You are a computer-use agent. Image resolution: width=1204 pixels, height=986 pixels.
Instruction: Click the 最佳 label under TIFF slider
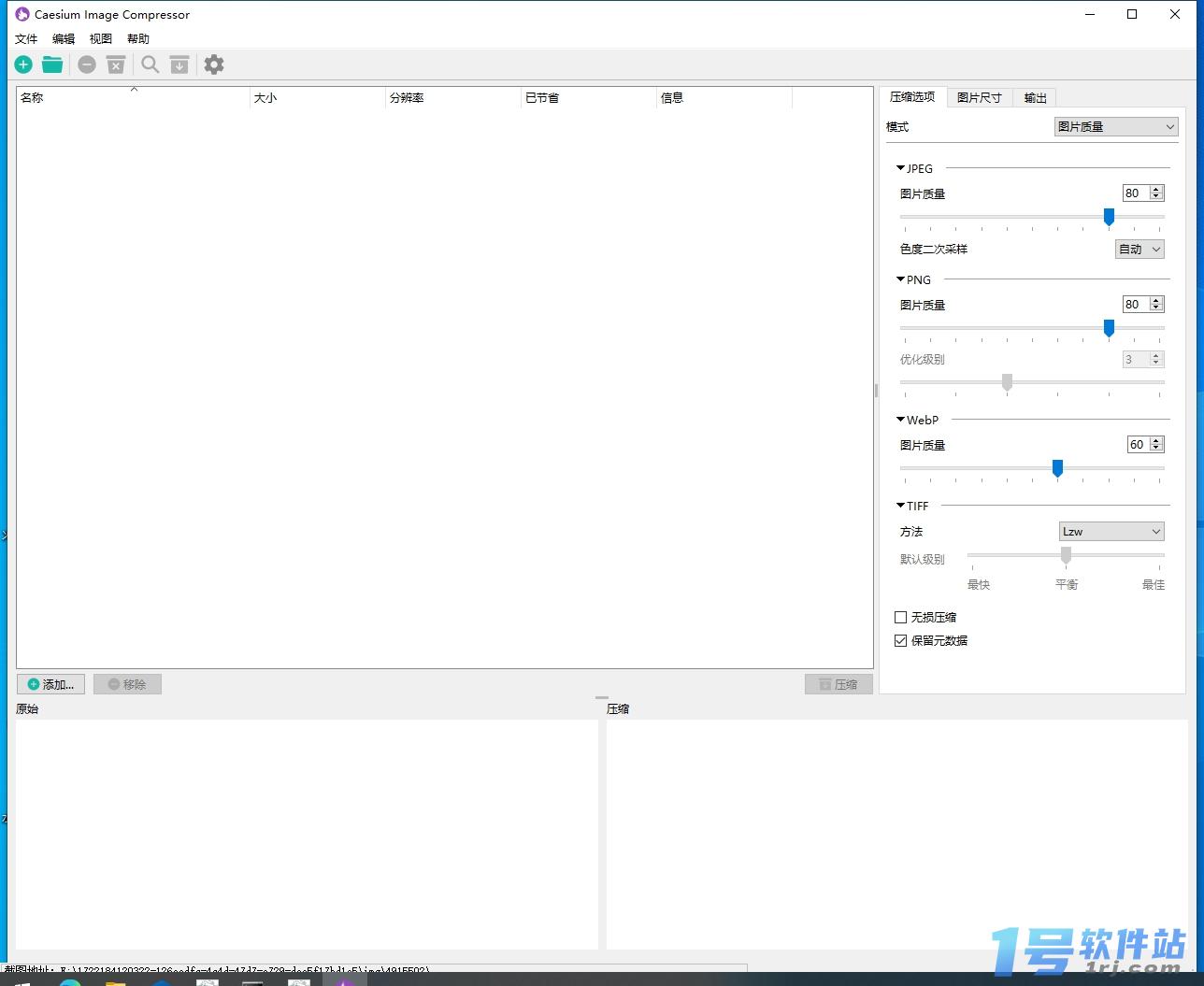[x=1154, y=584]
